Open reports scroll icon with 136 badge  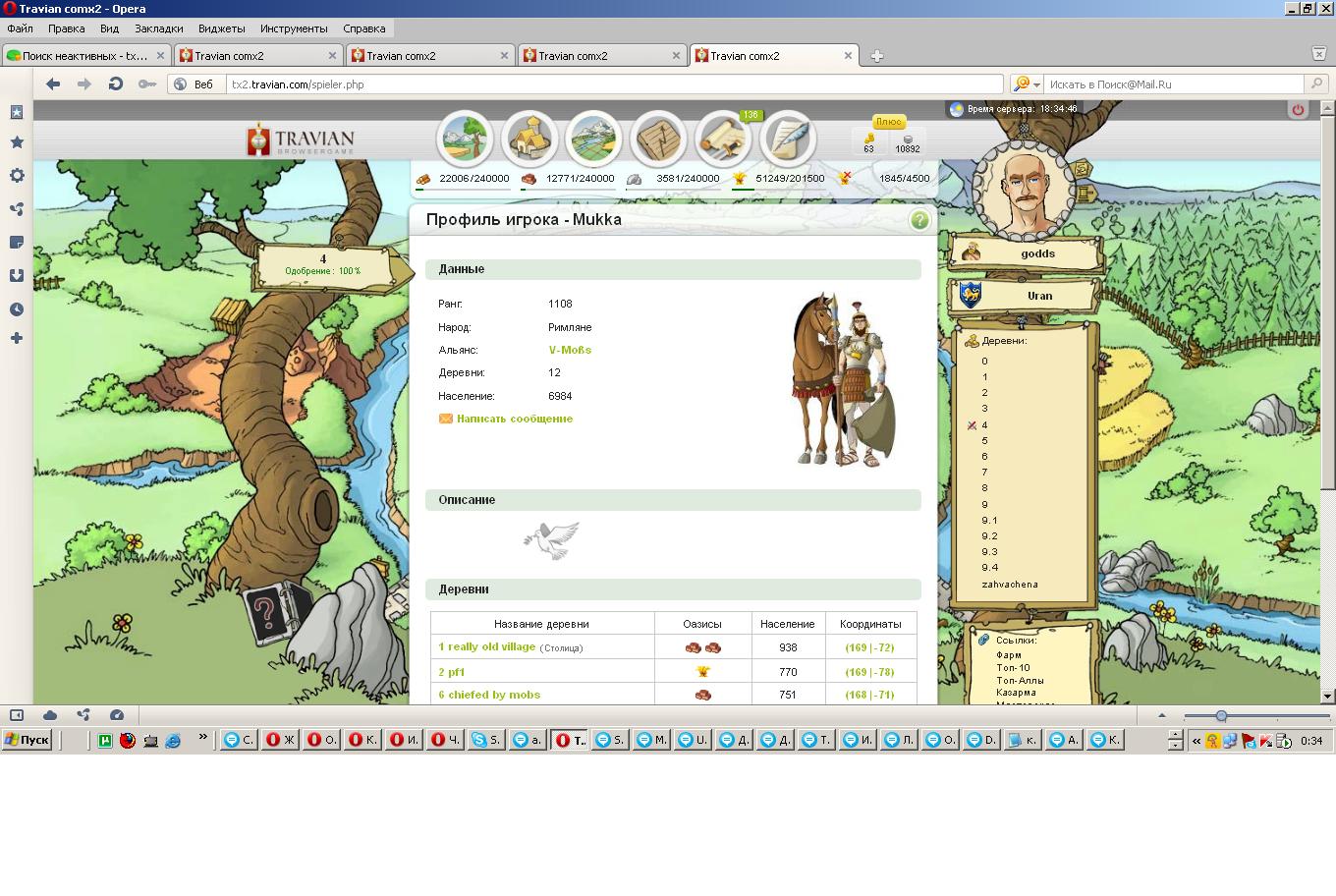click(x=724, y=140)
